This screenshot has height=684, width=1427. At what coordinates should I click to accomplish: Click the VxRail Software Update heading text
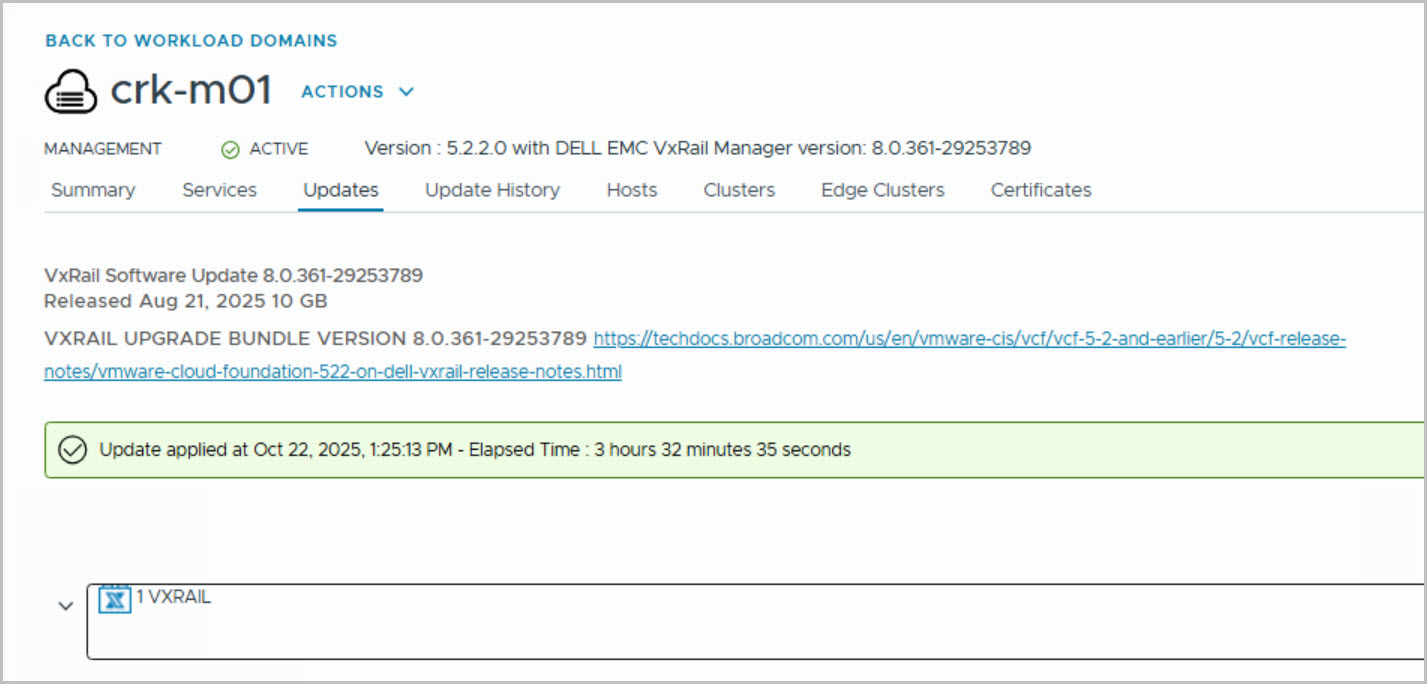point(233,276)
